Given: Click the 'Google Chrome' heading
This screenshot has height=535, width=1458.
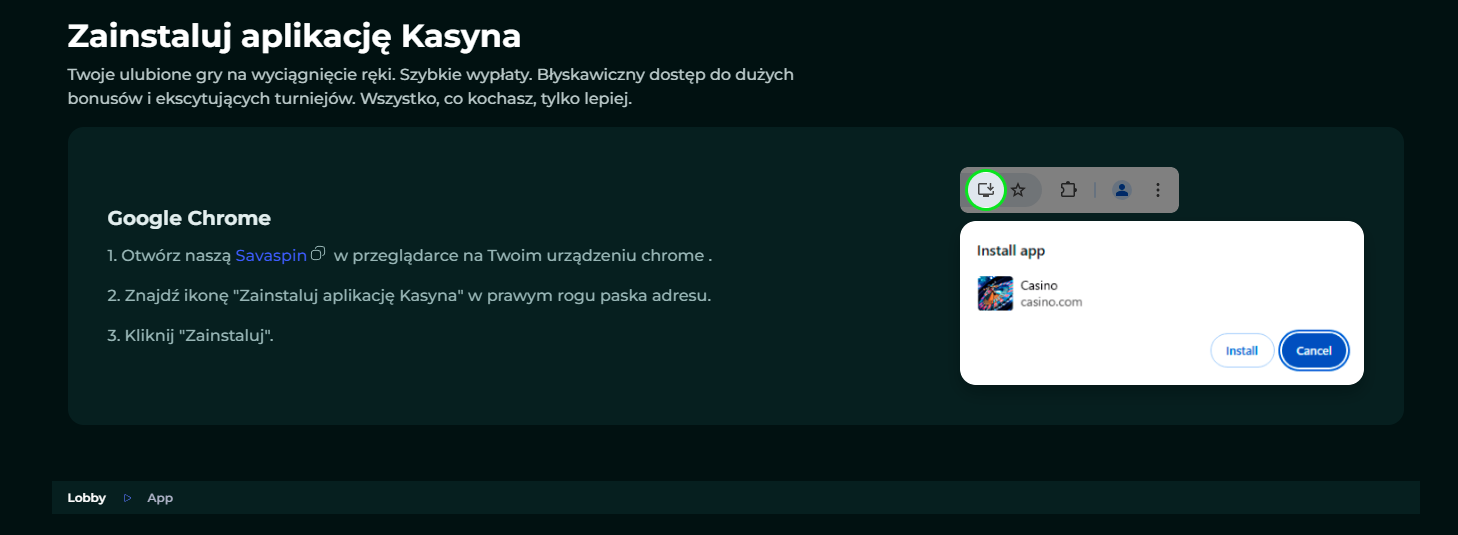Looking at the screenshot, I should [189, 218].
